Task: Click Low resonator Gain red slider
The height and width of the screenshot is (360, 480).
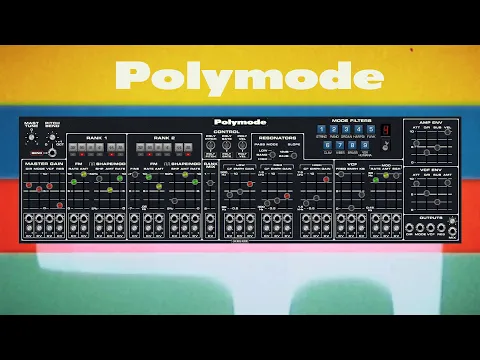Action: coord(250,184)
